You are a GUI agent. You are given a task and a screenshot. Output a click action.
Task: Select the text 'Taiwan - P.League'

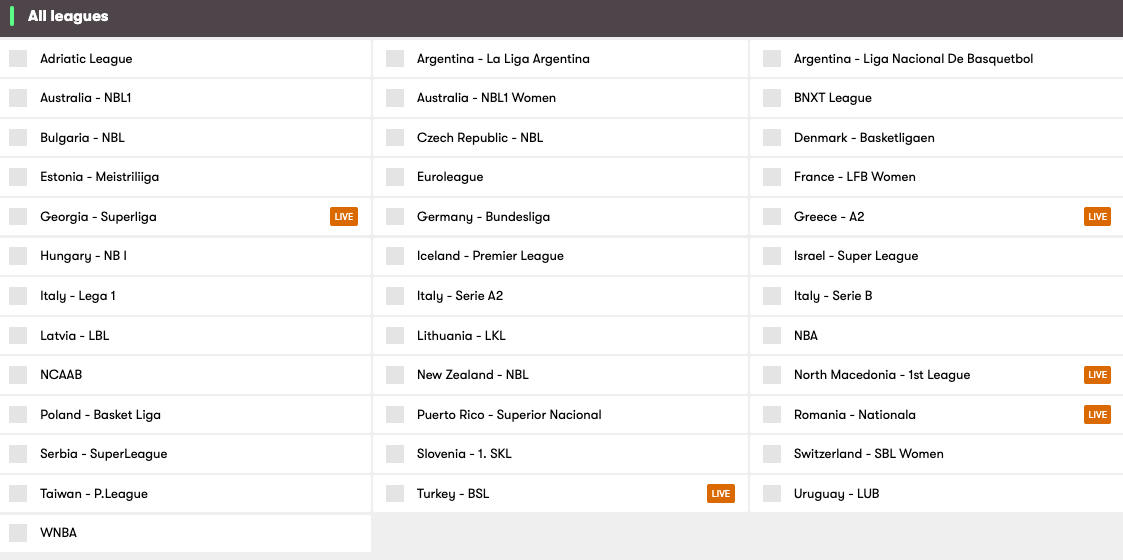point(94,494)
